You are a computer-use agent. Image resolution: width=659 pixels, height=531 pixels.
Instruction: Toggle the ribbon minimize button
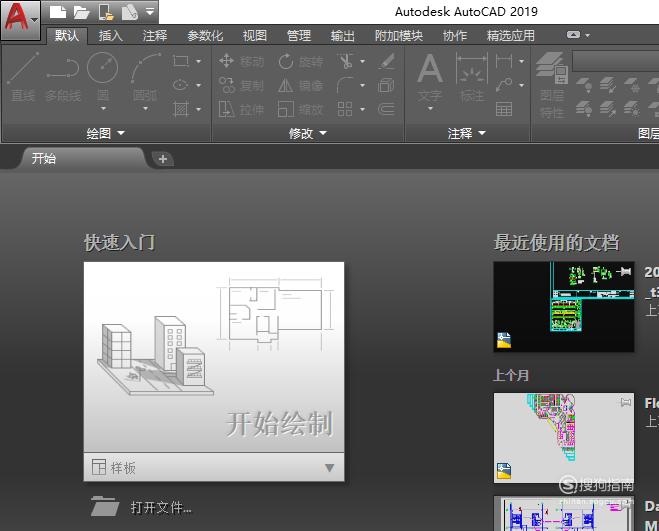coord(573,35)
